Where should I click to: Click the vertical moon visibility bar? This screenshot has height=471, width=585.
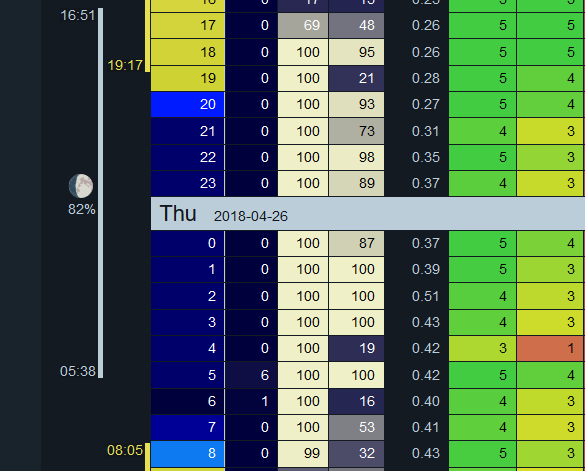[x=100, y=193]
